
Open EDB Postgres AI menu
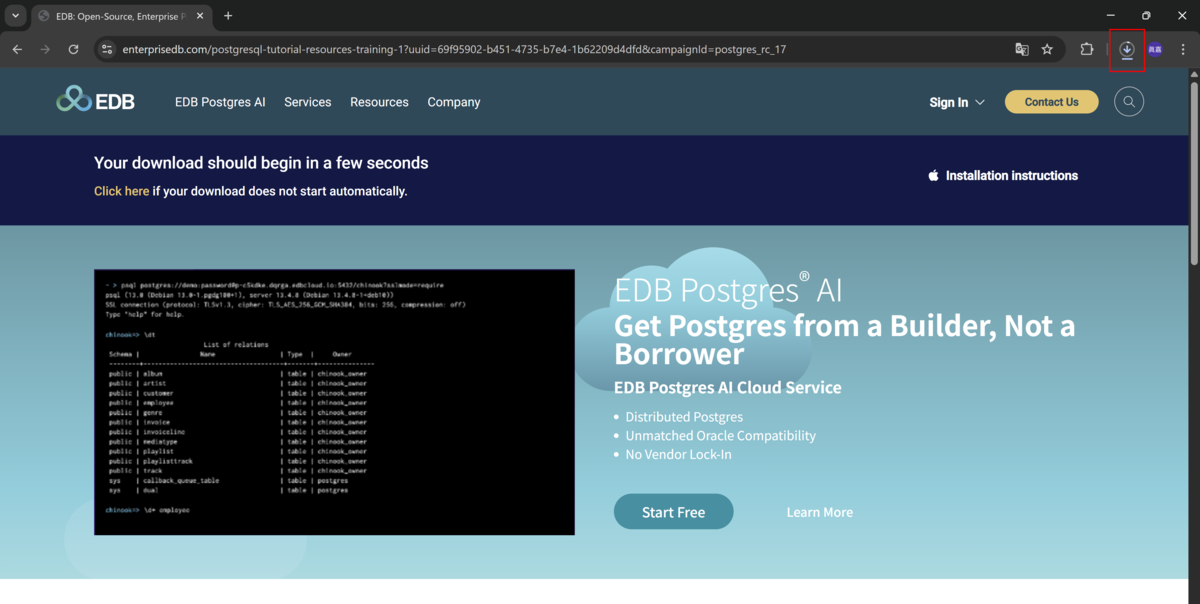[220, 102]
